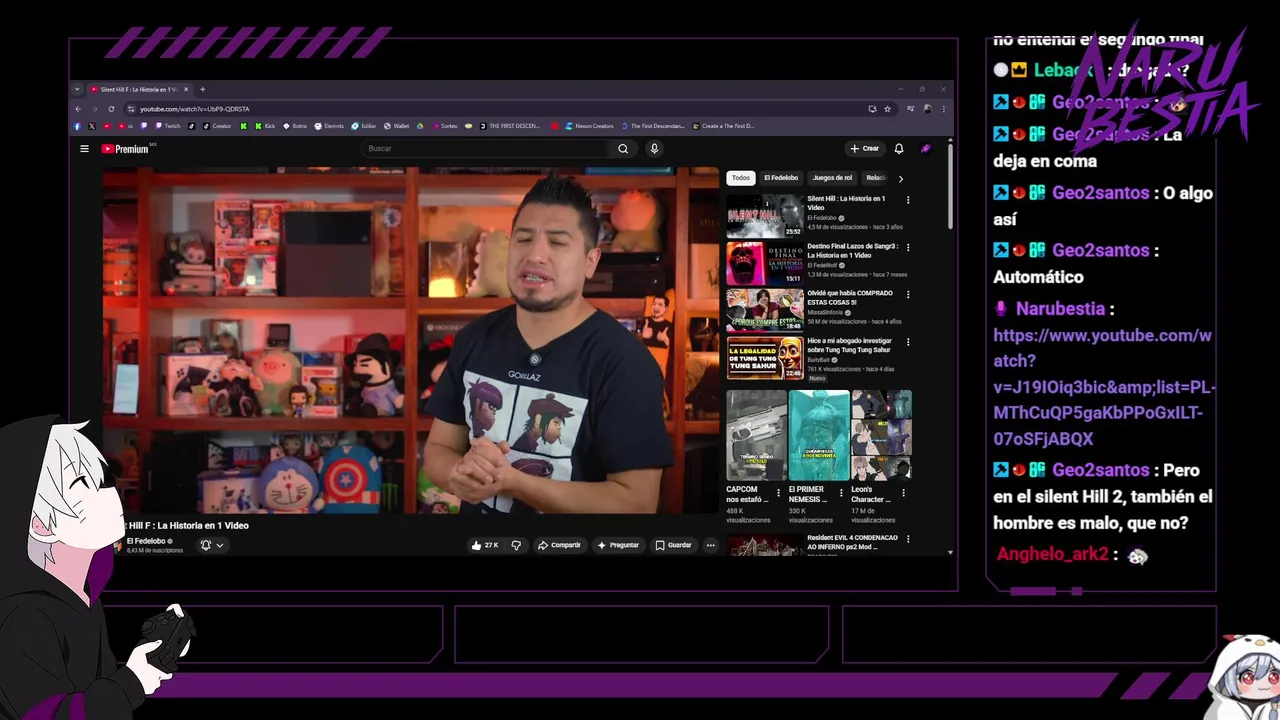This screenshot has width=1280, height=720.
Task: Open Silent Hill: La Historia video thumbnail
Action: point(765,216)
